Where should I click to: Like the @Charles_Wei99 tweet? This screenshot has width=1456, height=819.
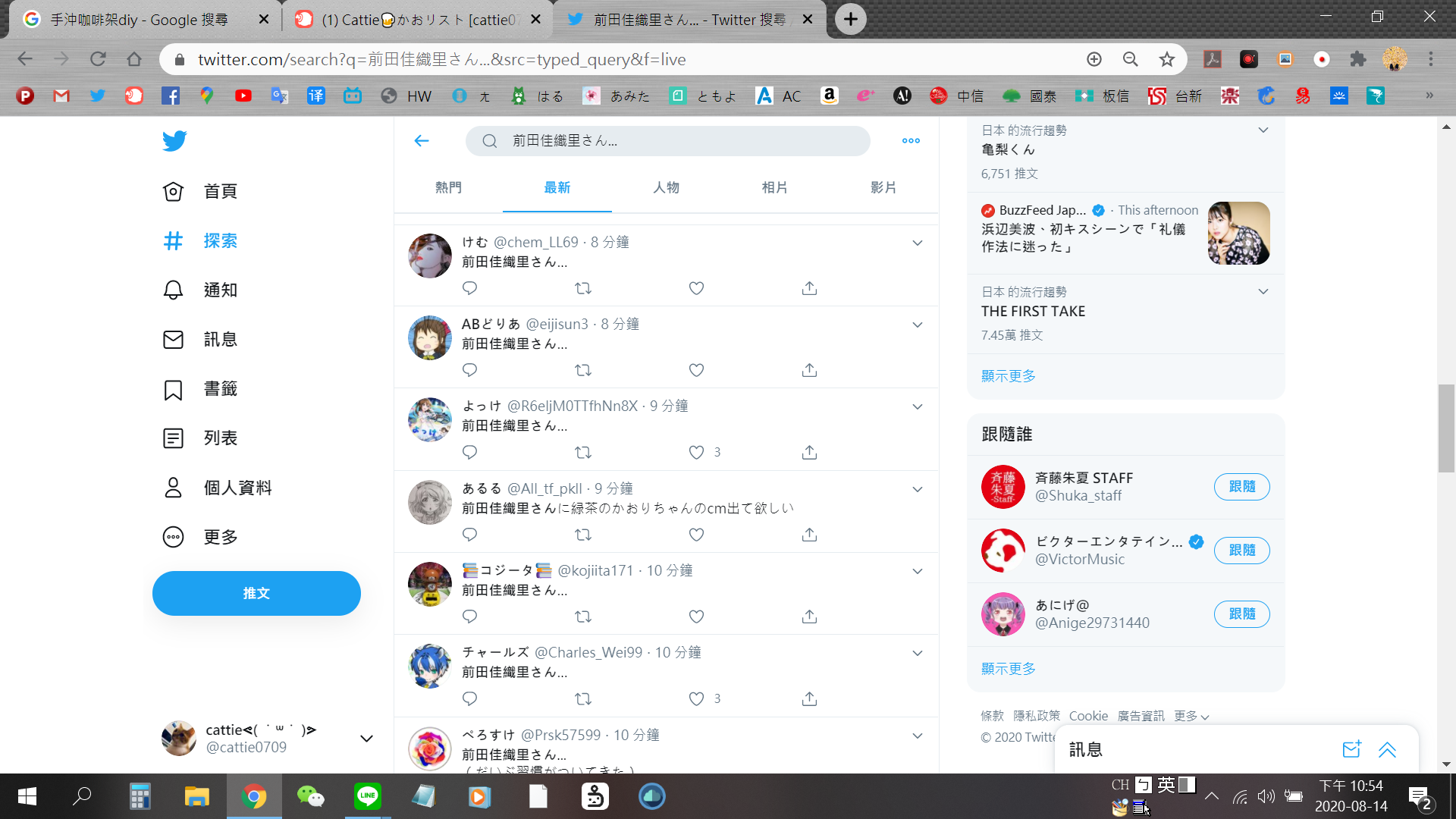[696, 698]
